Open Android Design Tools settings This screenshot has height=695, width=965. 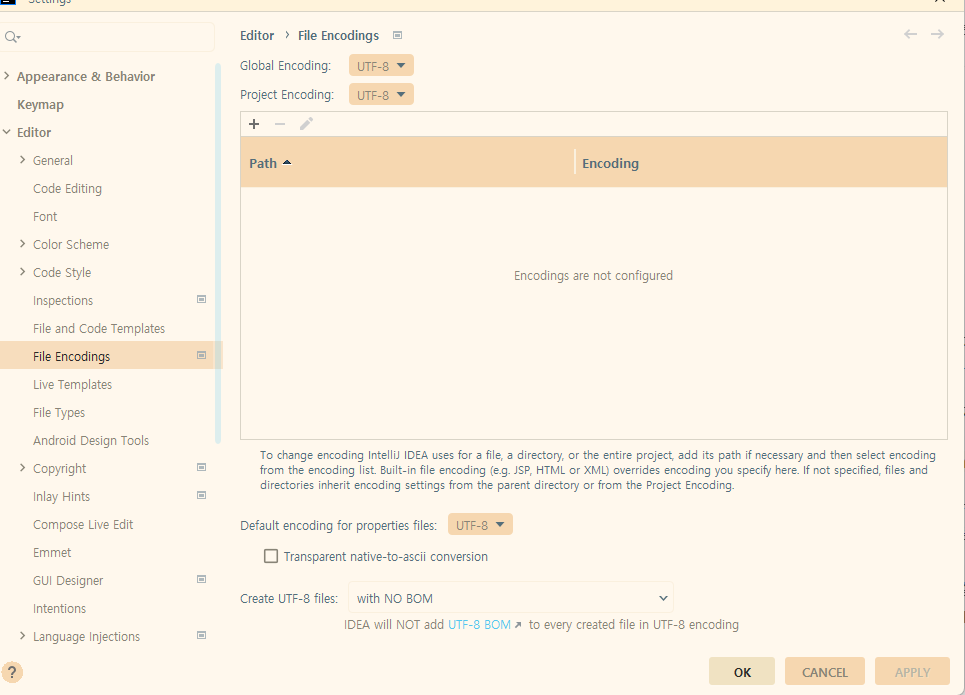[91, 441]
